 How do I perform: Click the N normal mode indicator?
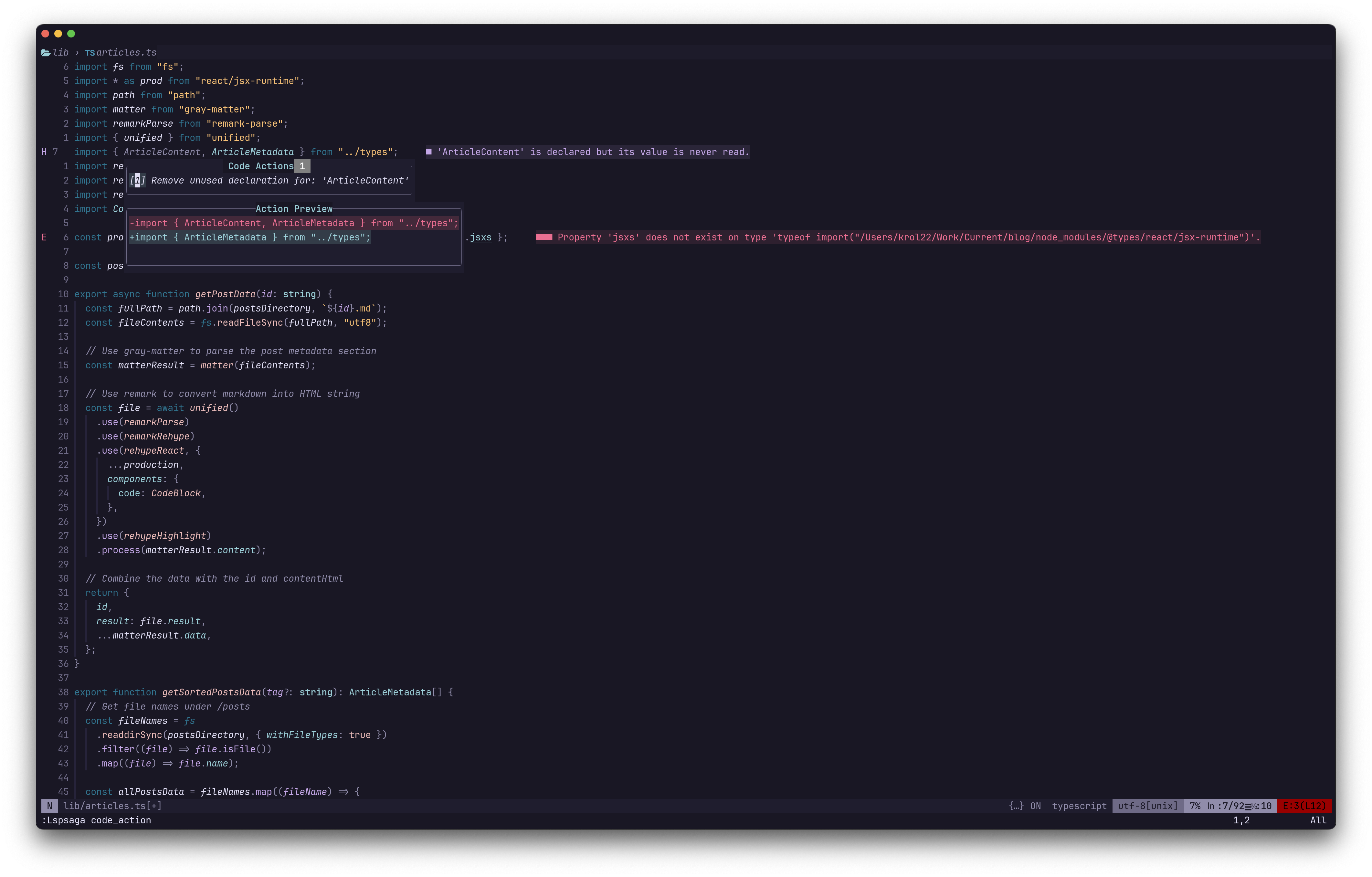(49, 806)
